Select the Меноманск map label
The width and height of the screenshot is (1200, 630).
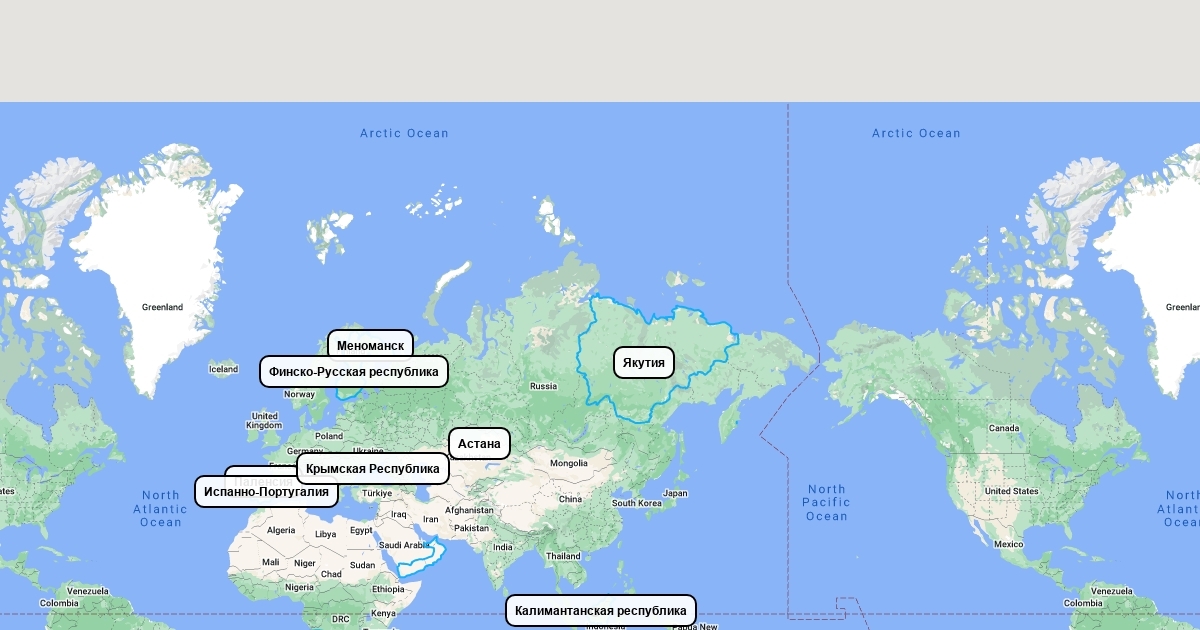tap(370, 346)
